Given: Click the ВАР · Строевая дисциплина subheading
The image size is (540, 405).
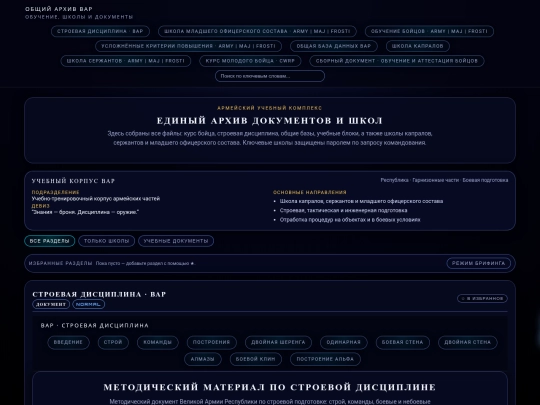Looking at the screenshot, I should (x=95, y=326).
